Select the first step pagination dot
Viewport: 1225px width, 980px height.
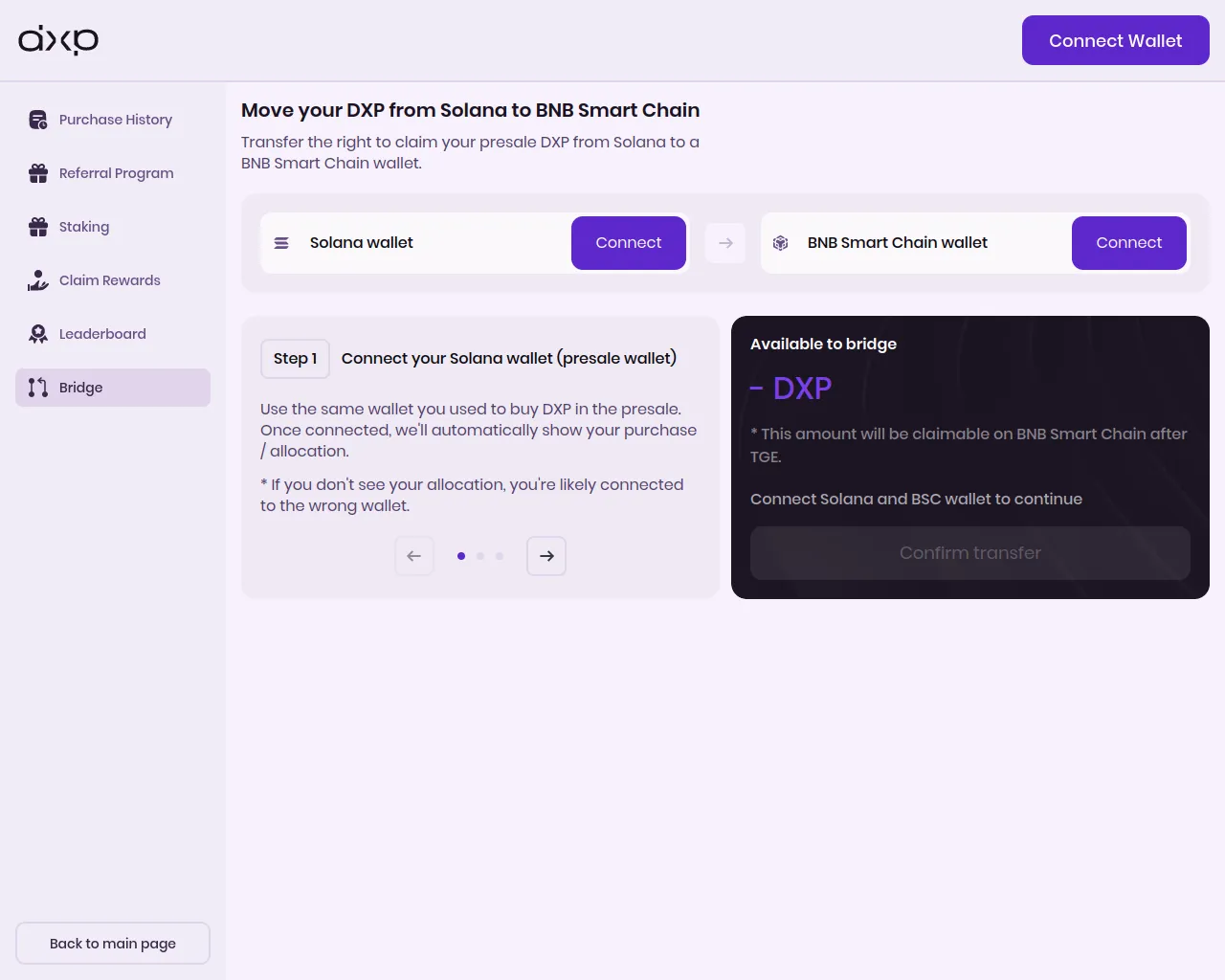point(461,556)
